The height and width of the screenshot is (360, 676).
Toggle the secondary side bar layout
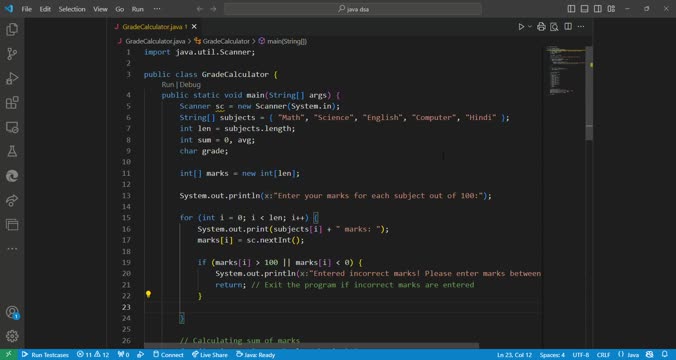(x=598, y=9)
